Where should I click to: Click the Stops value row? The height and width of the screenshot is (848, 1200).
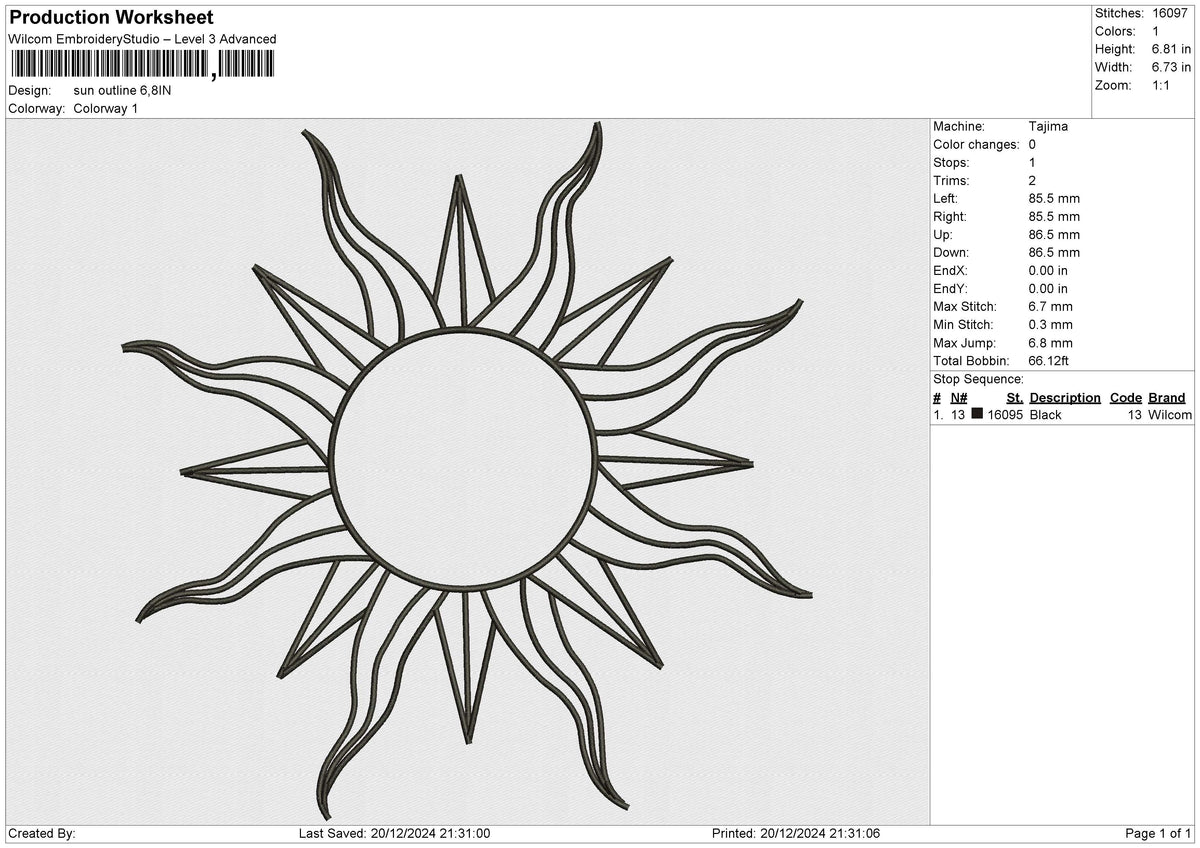coord(985,162)
